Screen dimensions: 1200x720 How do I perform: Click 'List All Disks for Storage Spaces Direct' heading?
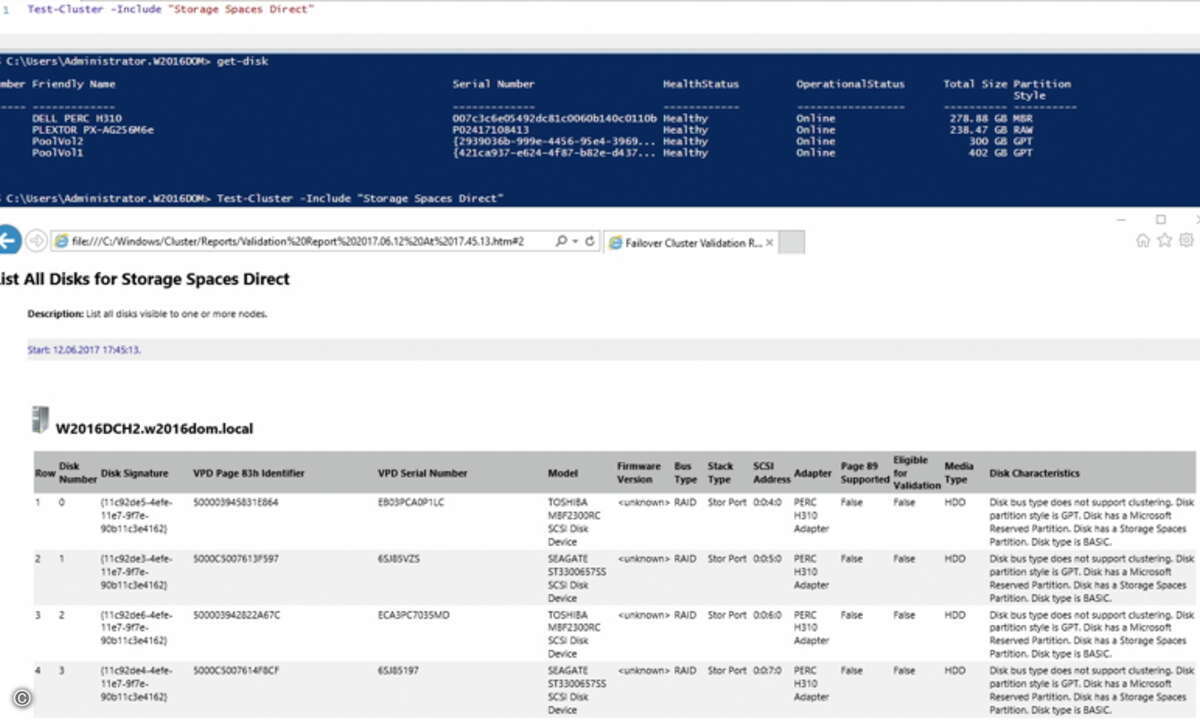pos(145,279)
